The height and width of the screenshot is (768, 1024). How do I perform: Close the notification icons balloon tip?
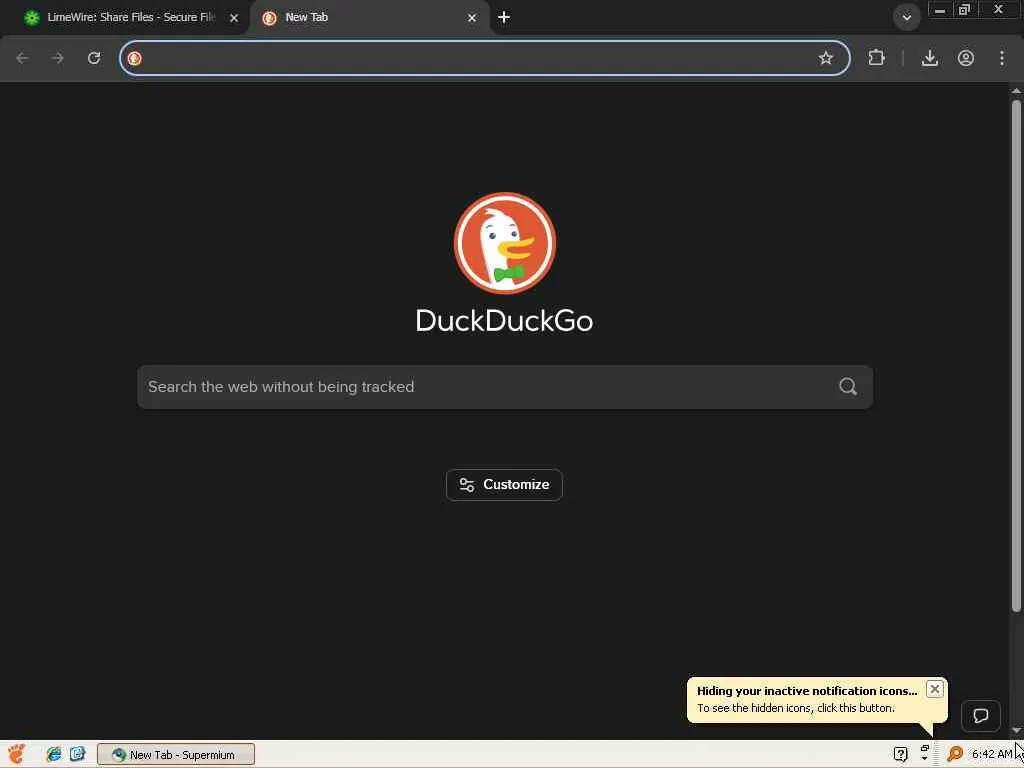point(935,689)
